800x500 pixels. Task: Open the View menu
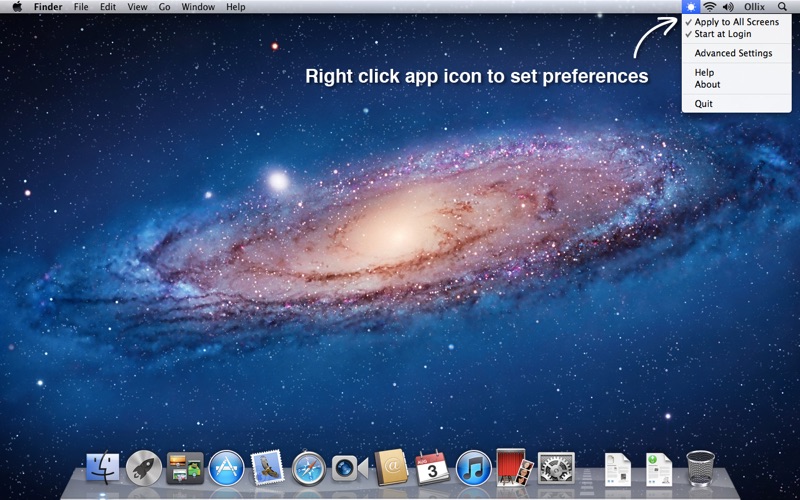(137, 7)
